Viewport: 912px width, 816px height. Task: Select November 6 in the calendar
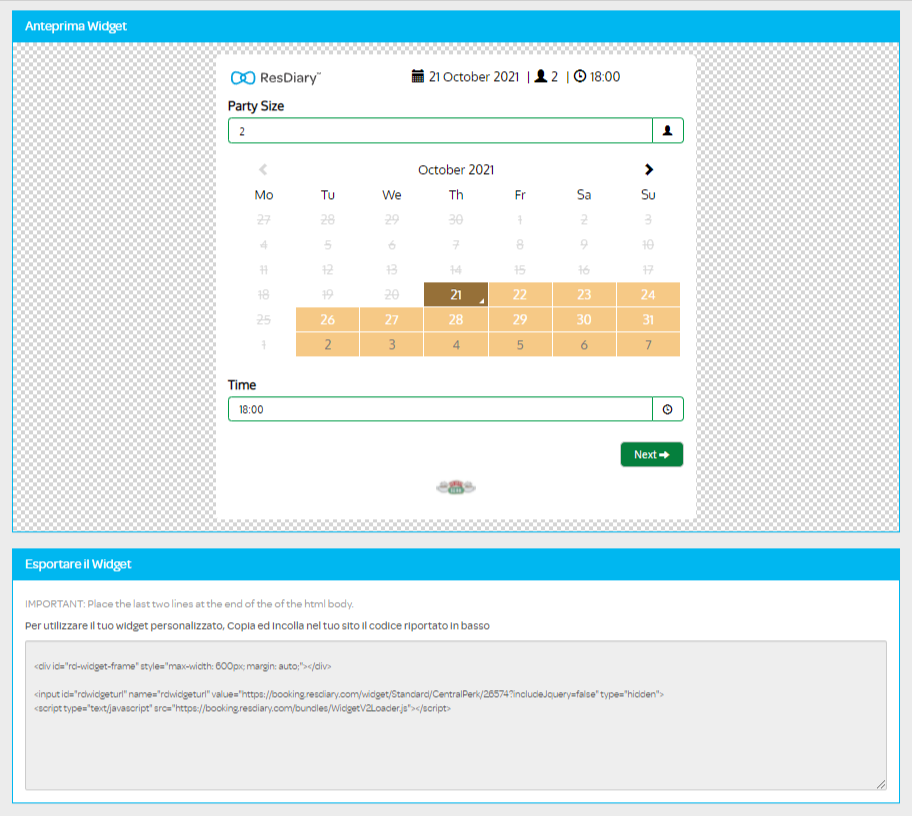coord(584,344)
